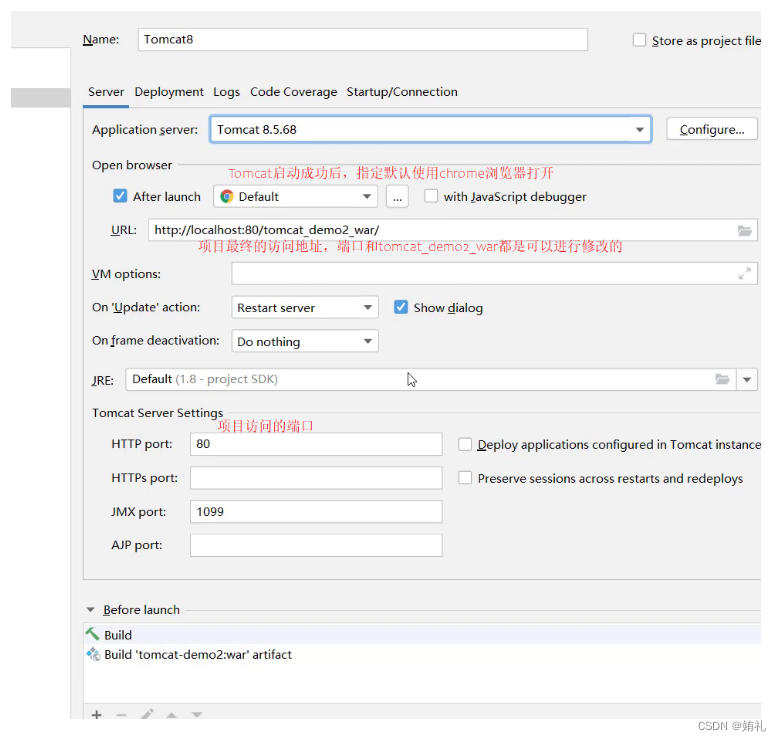Switch to the Logs tab
781x741 pixels.
(x=227, y=92)
